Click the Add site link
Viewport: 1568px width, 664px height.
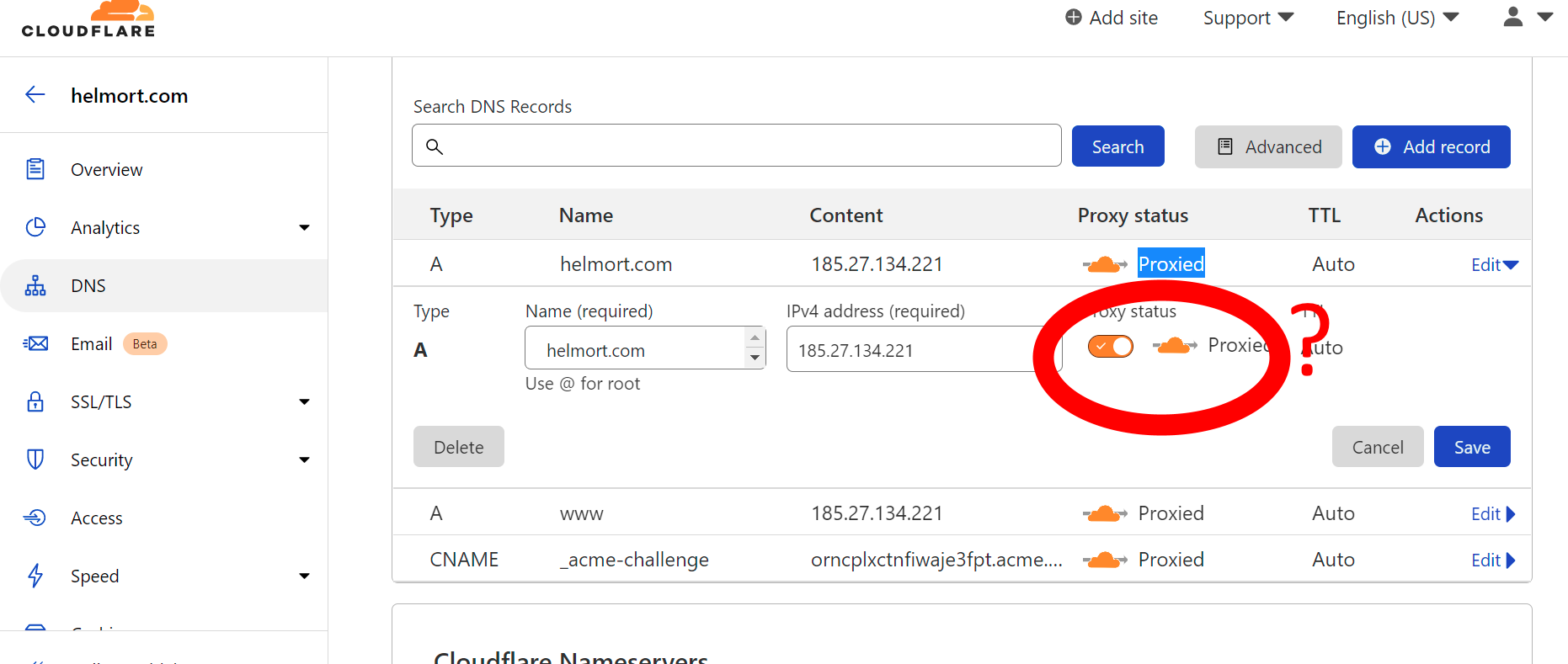point(1112,18)
